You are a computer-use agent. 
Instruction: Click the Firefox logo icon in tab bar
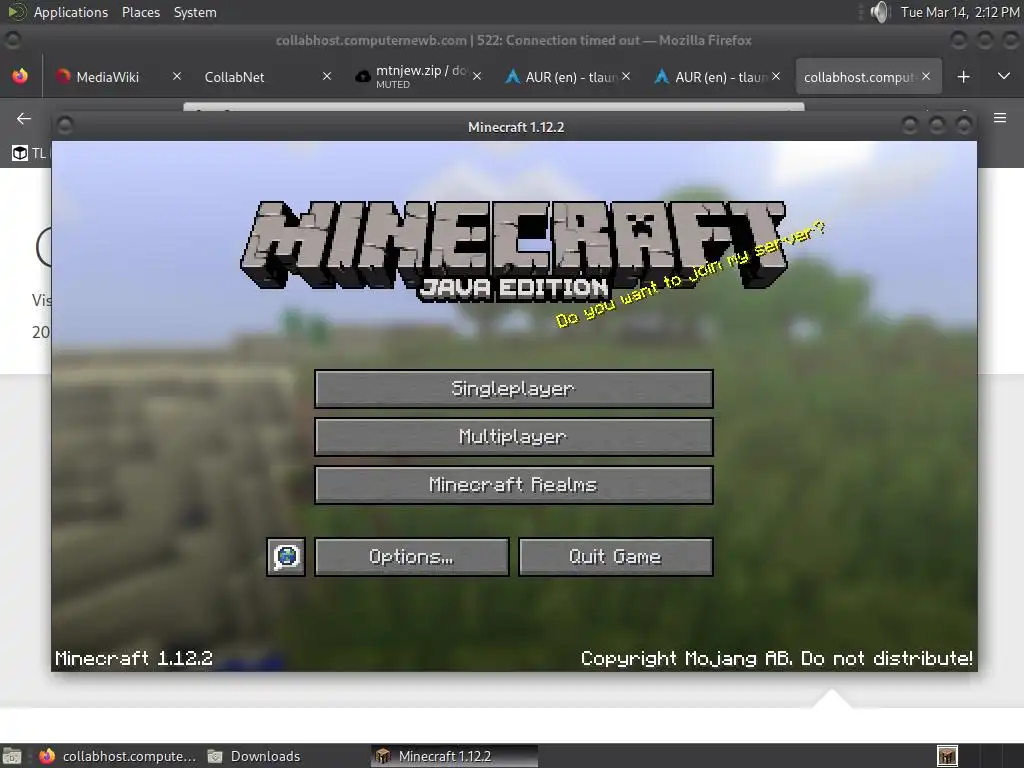pos(20,76)
